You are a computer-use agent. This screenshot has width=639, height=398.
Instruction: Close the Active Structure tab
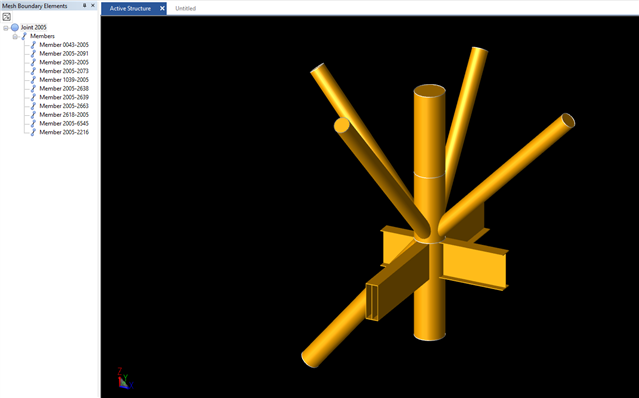click(162, 8)
